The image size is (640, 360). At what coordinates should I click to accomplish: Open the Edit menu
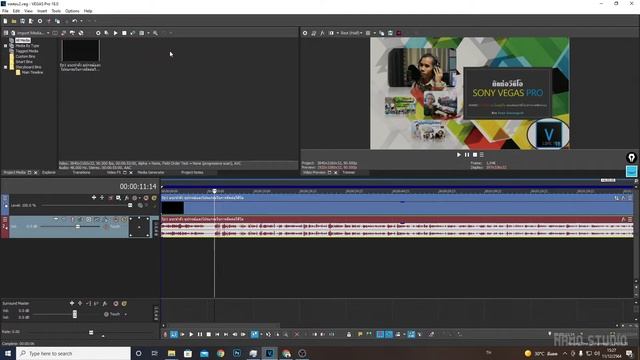tap(16, 11)
